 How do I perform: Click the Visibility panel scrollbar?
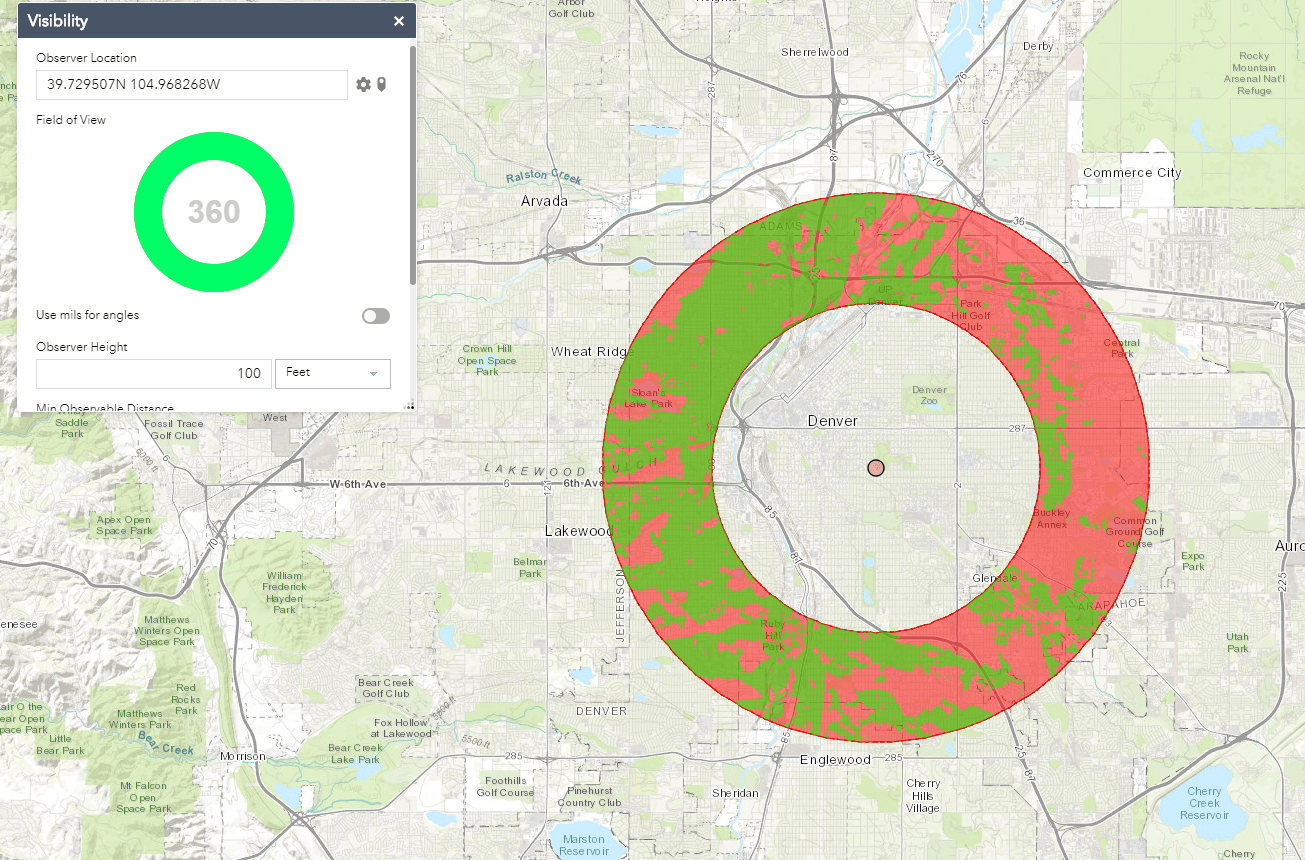click(x=413, y=165)
